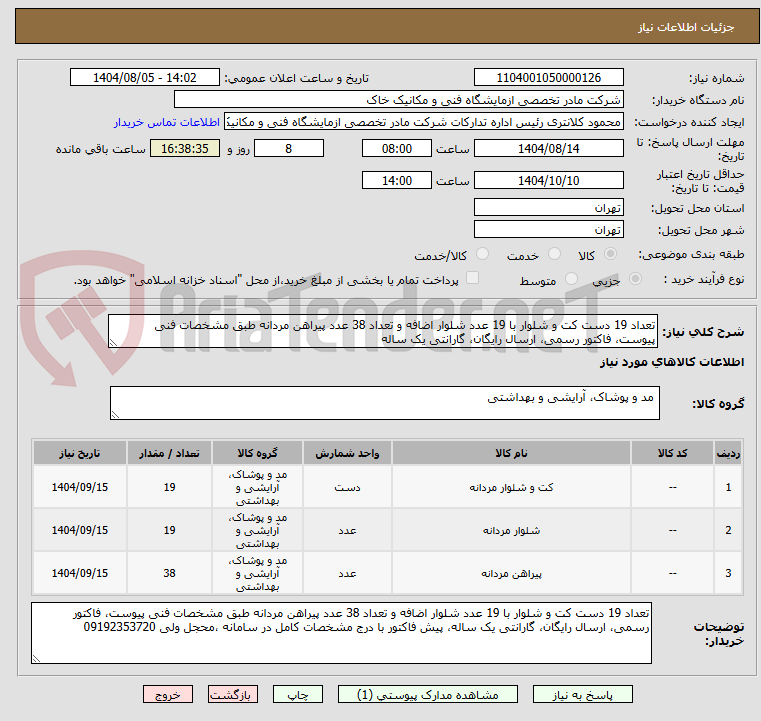Choose the 'کالا/خدمت' radio option
Viewport: 761px width, 721px height.
point(484,255)
